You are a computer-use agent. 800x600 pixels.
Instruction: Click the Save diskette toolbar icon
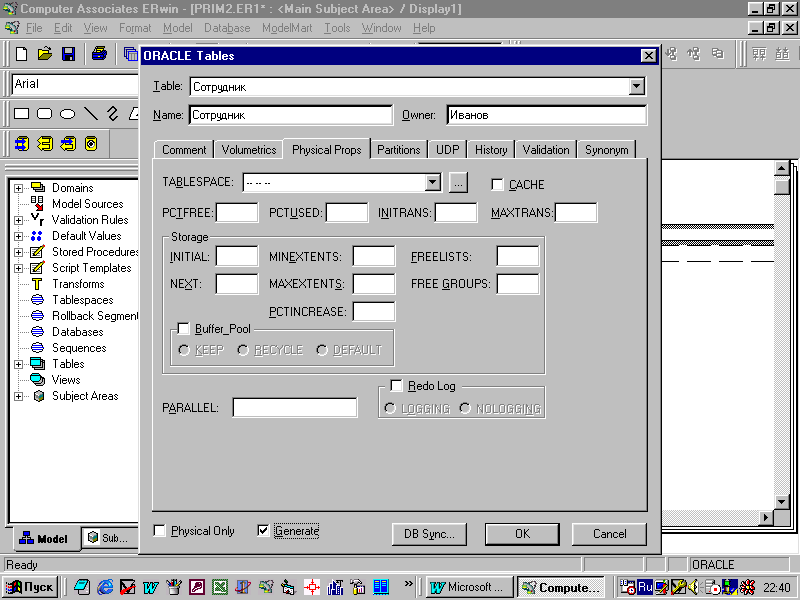pos(68,54)
